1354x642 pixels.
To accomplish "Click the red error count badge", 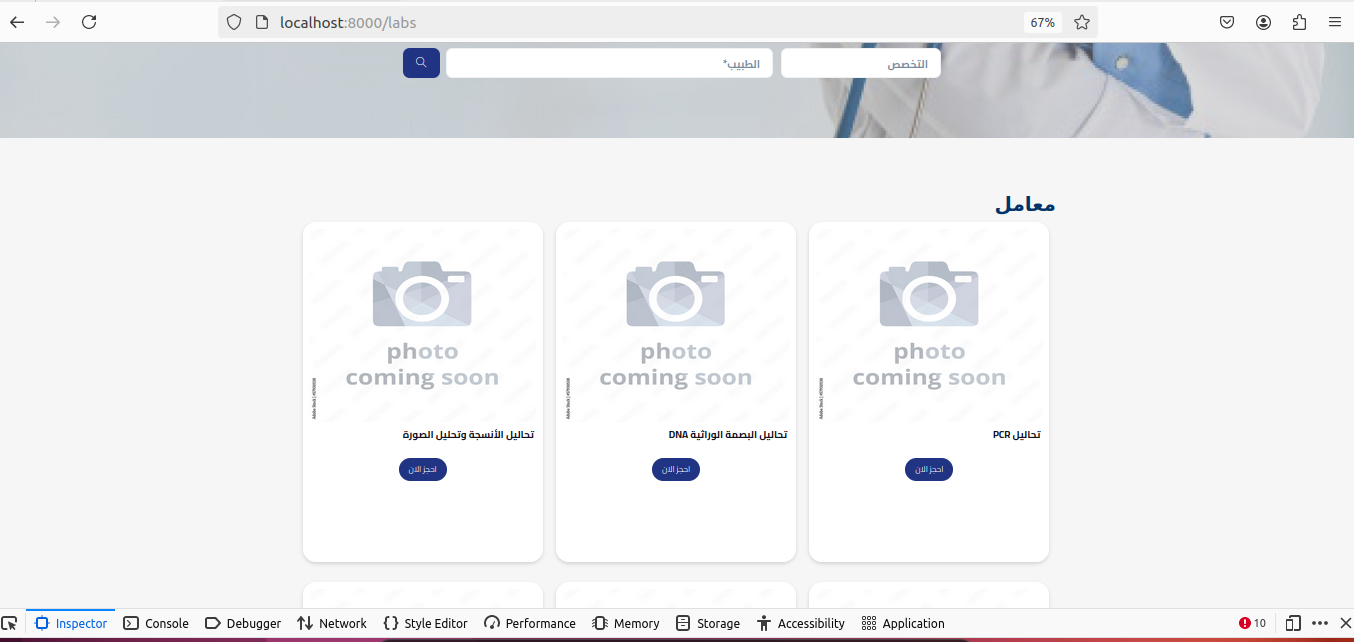I will 1252,623.
